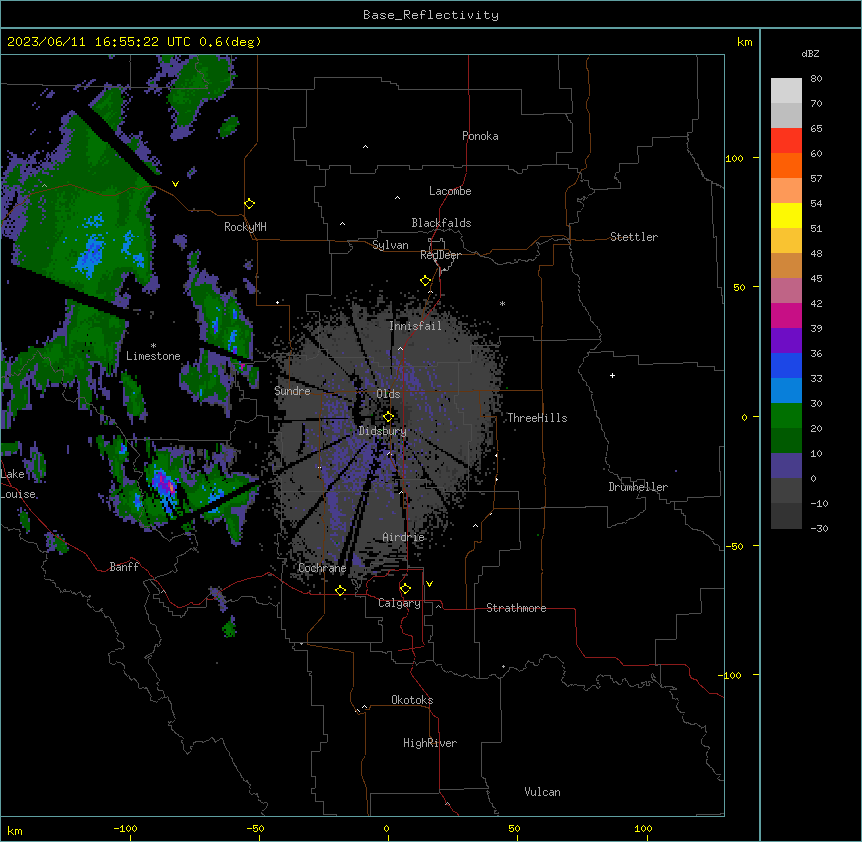The image size is (862, 842).
Task: Click the Strathmore label
Action: pos(516,608)
